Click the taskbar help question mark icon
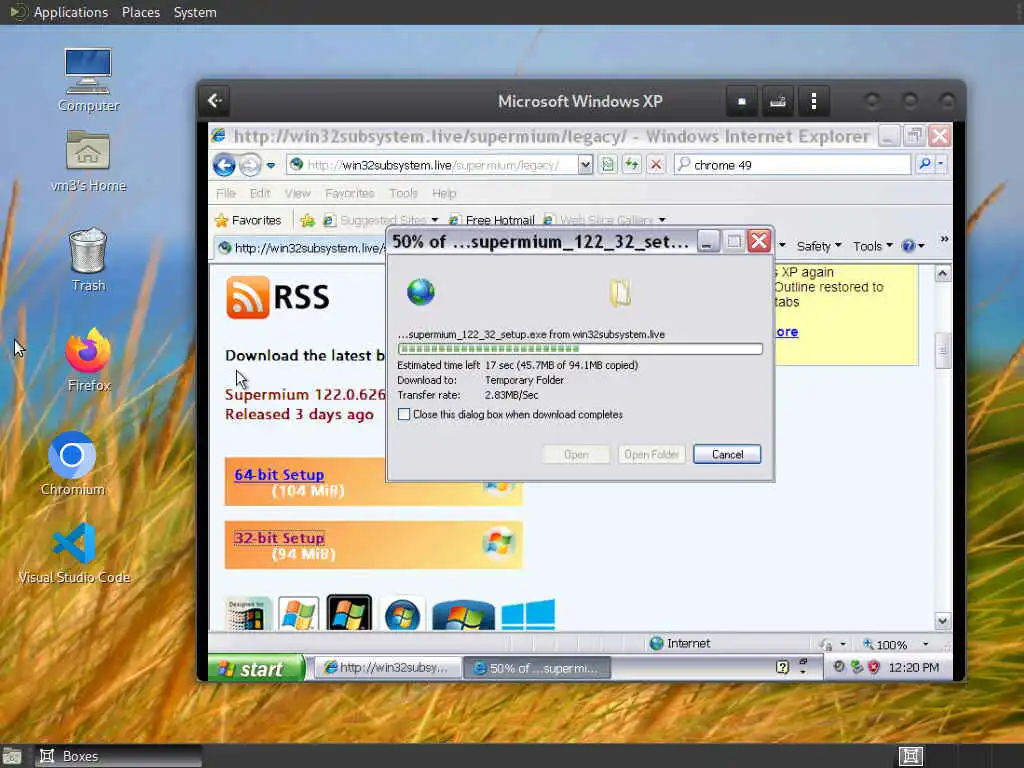 (782, 667)
